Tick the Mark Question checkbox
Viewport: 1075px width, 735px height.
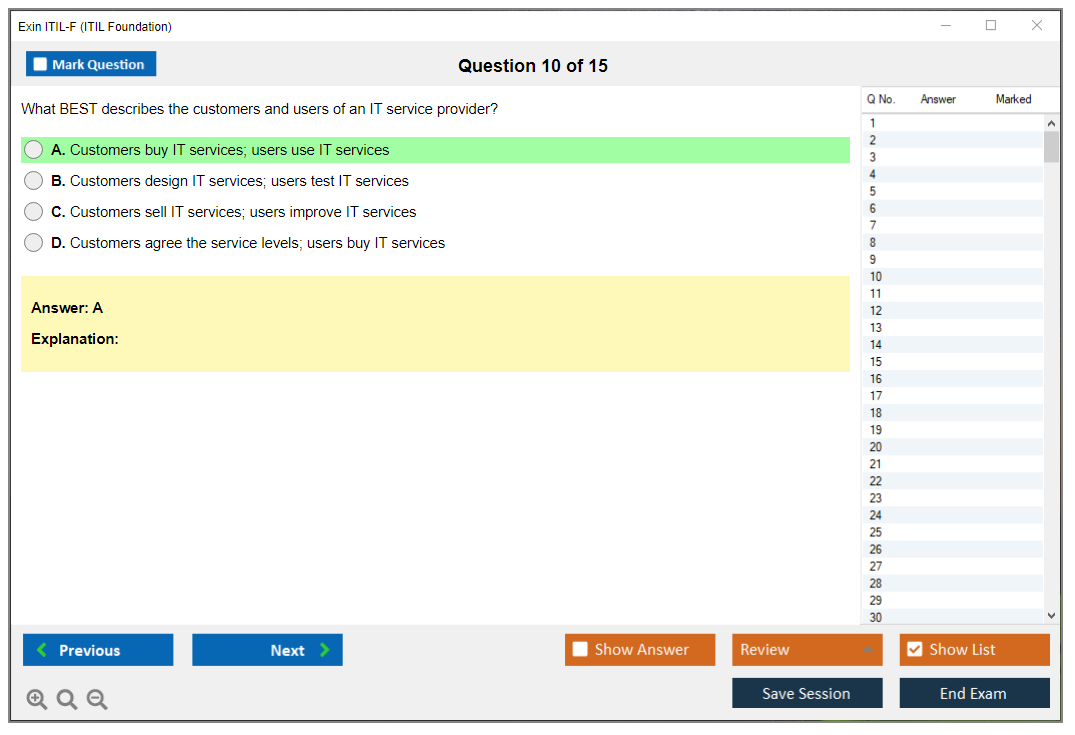[x=41, y=65]
